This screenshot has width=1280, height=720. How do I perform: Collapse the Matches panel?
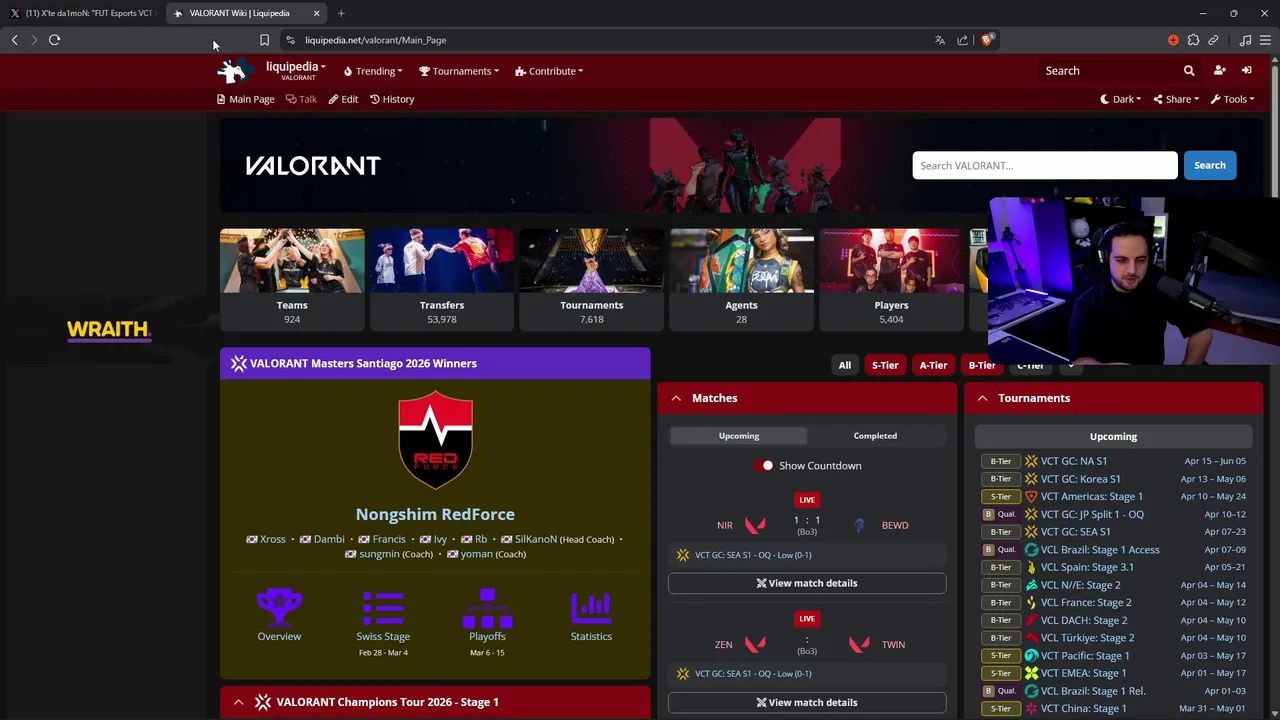(x=676, y=398)
